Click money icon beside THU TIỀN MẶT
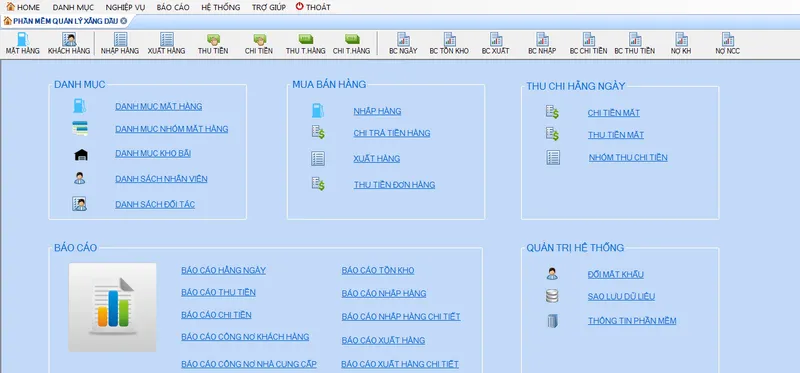Image resolution: width=800 pixels, height=373 pixels. (x=552, y=134)
